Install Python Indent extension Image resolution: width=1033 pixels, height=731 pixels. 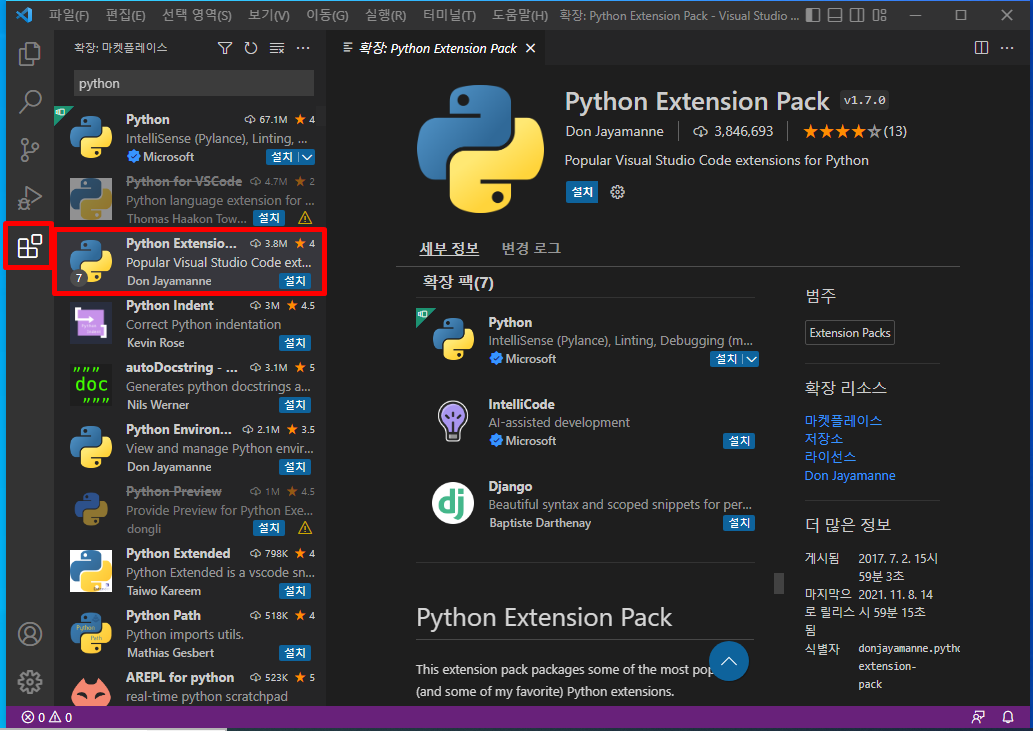point(294,343)
